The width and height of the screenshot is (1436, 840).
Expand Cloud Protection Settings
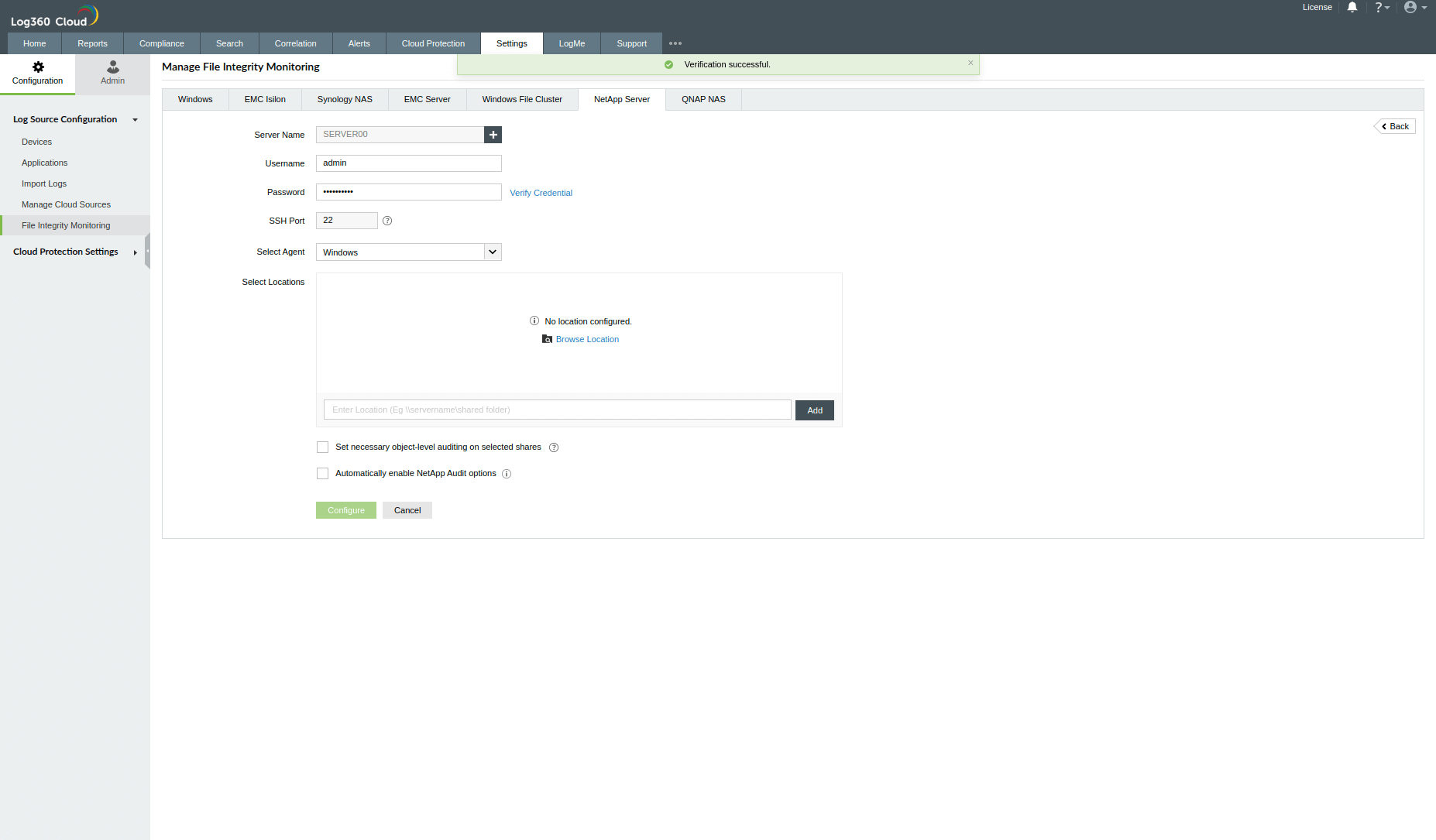[135, 252]
